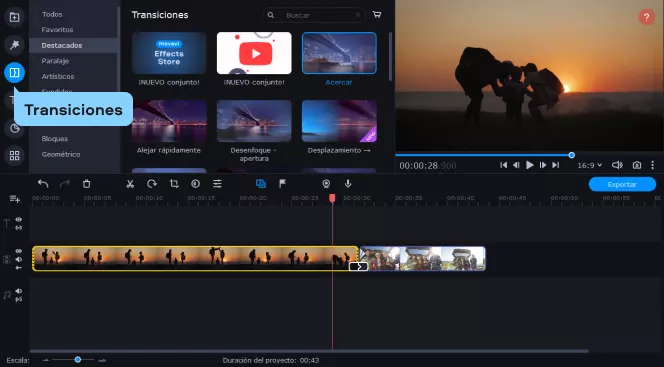Open the help question mark button
The image size is (664, 367).
(646, 17)
